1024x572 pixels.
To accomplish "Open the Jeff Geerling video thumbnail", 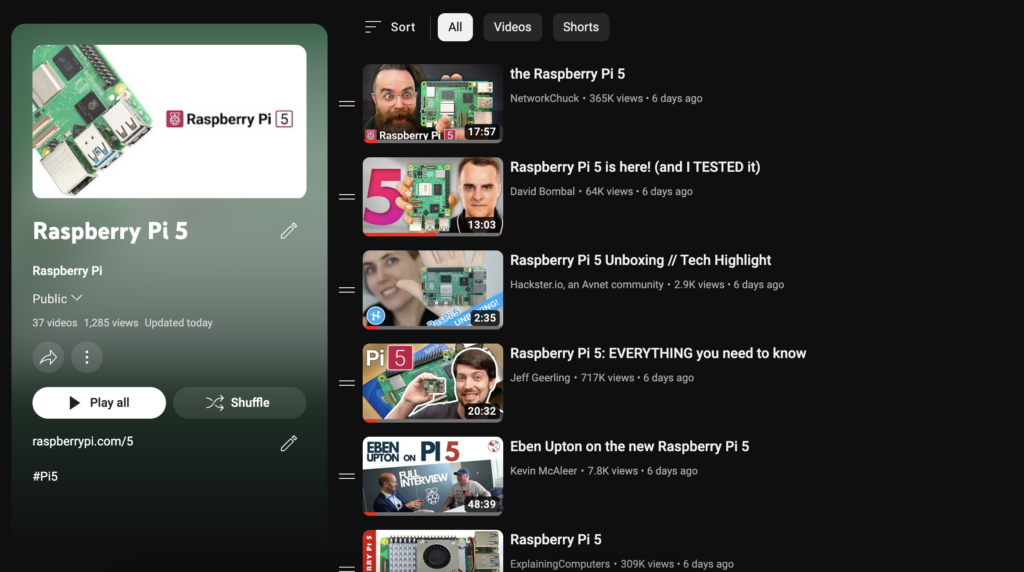I will point(433,383).
